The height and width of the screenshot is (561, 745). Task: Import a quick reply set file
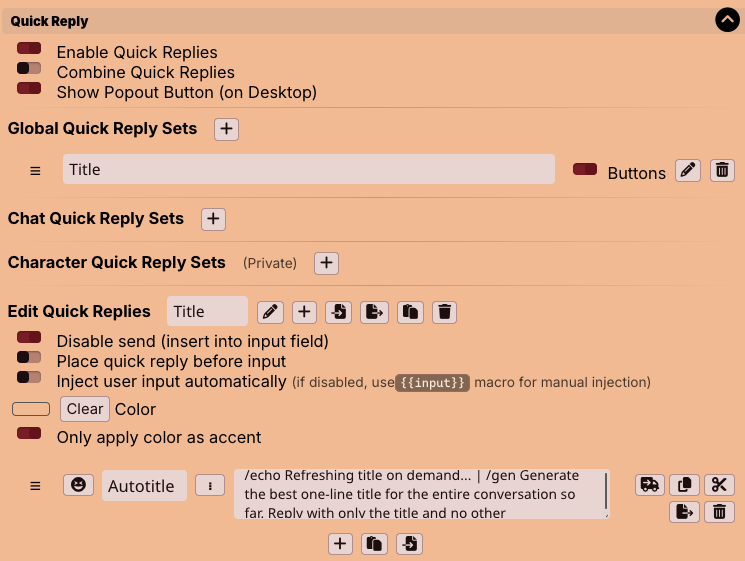[x=338, y=312]
